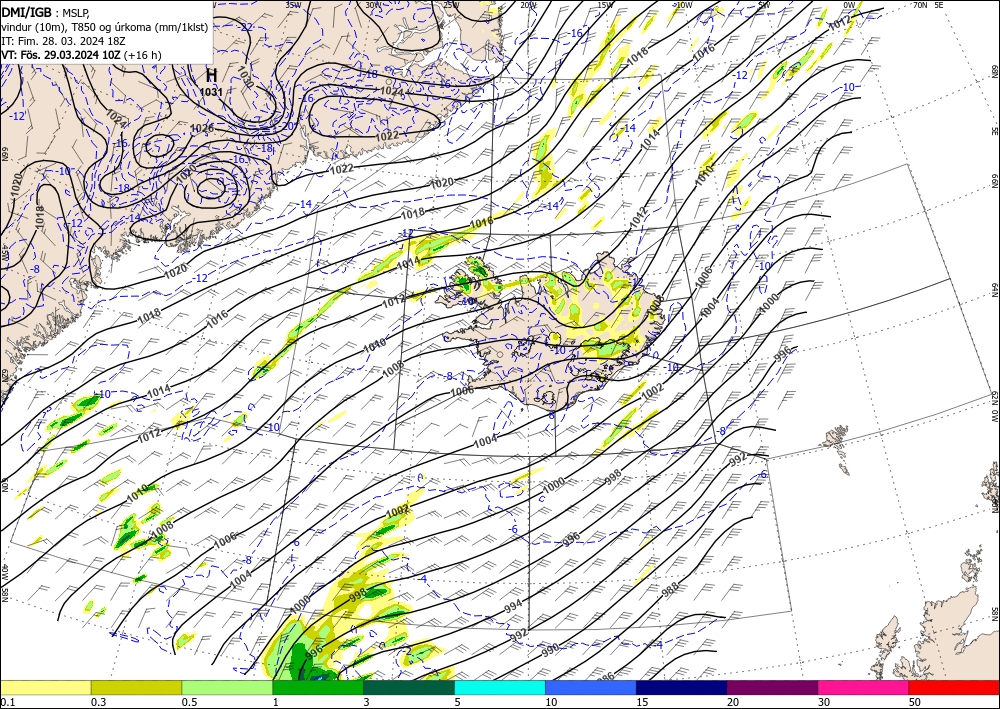The image size is (1000, 709).
Task: Click the 15W longitude label
Action: (605, 4)
